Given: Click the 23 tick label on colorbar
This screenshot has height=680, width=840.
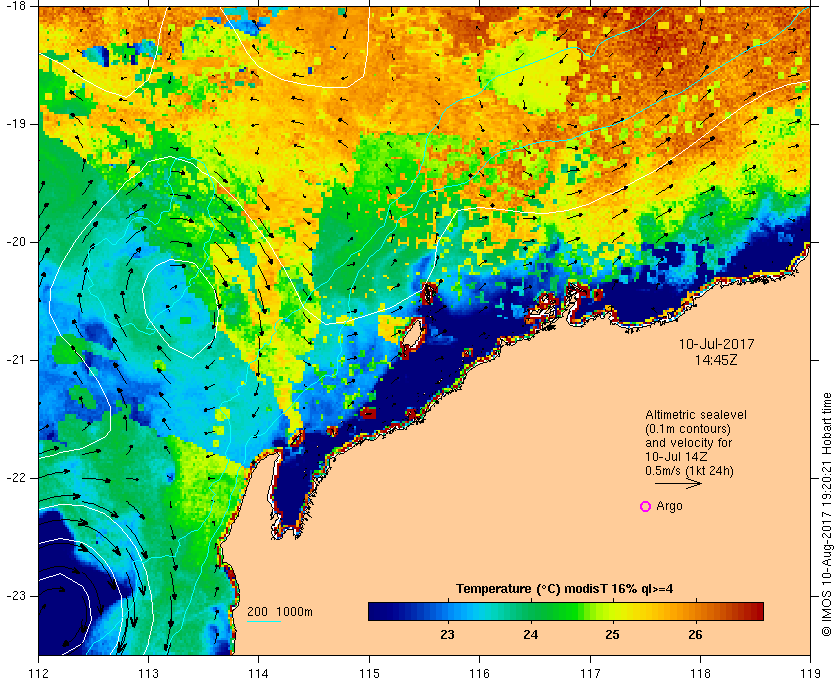Looking at the screenshot, I should pyautogui.click(x=447, y=635).
